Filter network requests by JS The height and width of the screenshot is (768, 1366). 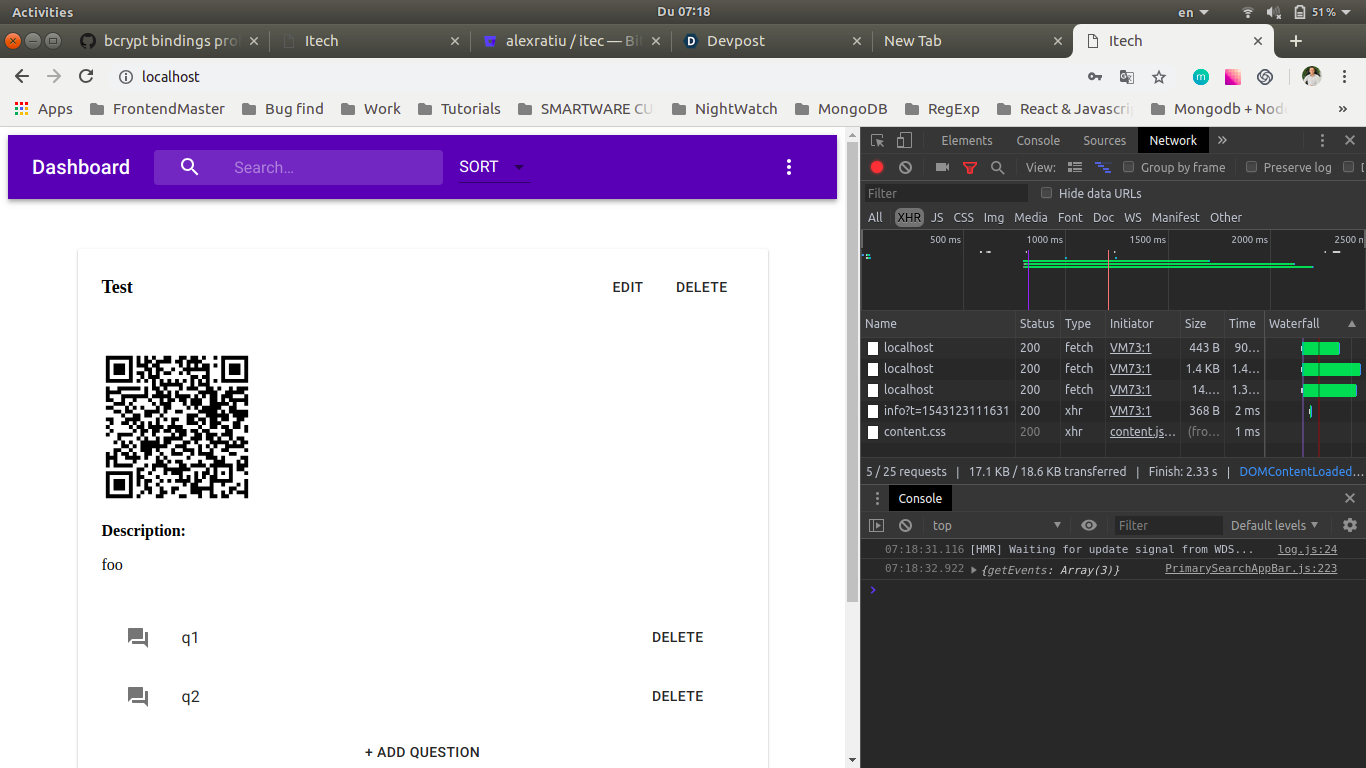[937, 217]
